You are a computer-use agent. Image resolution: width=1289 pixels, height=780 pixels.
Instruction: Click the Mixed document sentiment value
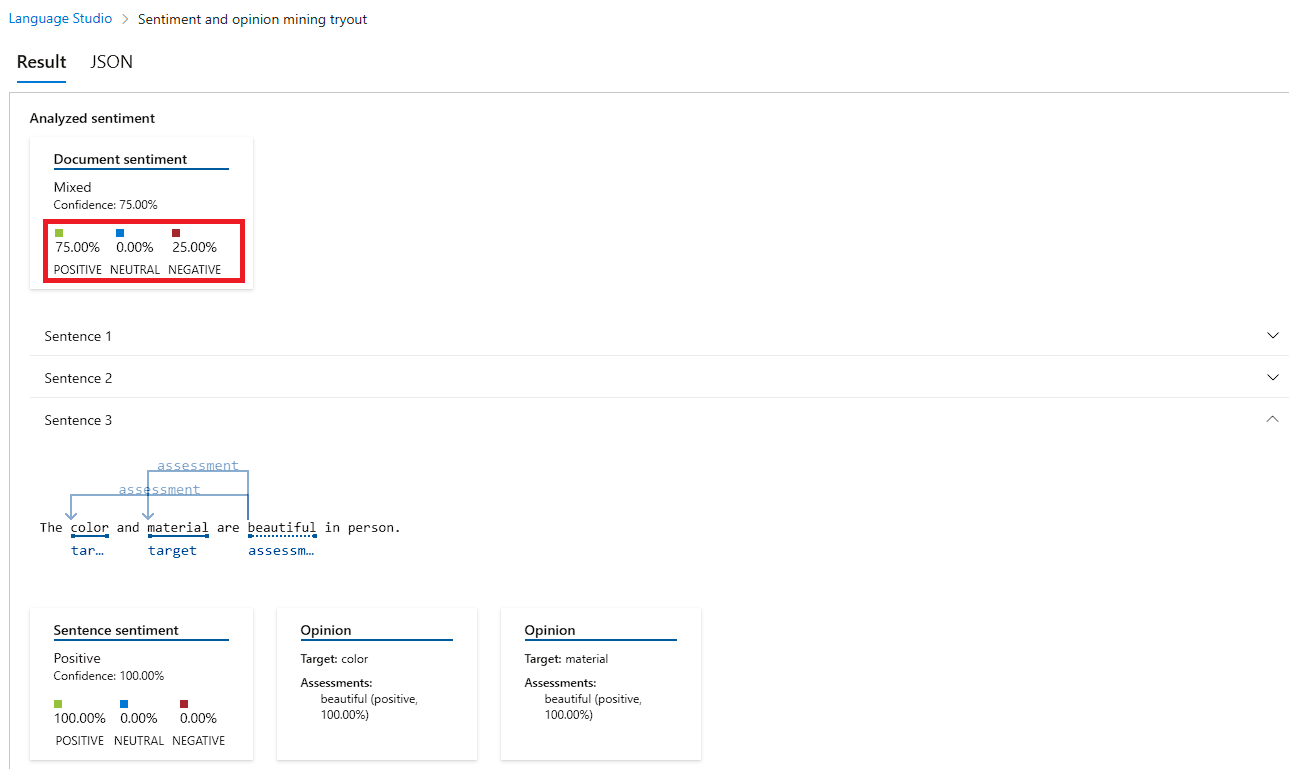(72, 187)
